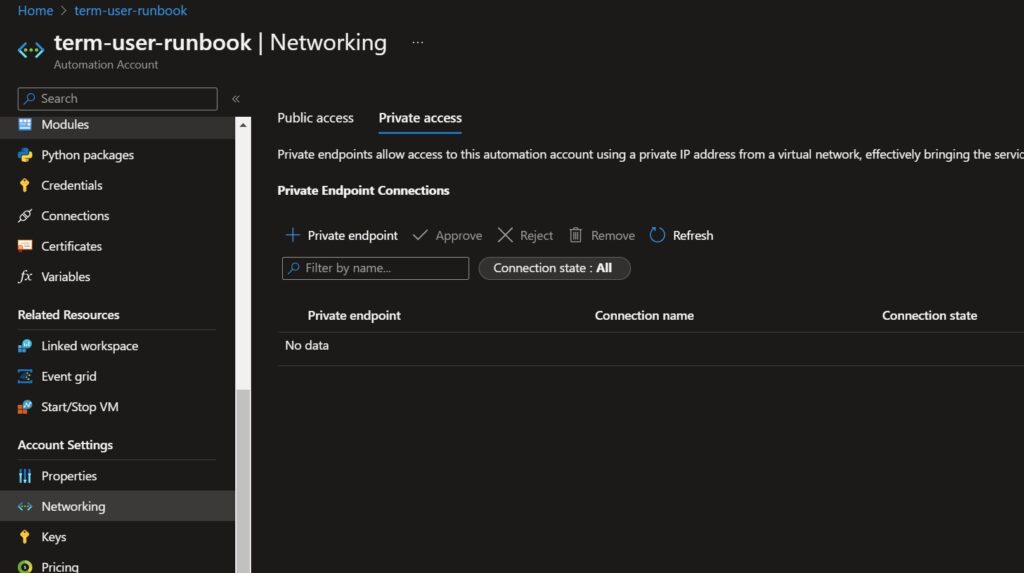1024x573 pixels.
Task: Open Certificates menu item
Action: click(x=118, y=246)
